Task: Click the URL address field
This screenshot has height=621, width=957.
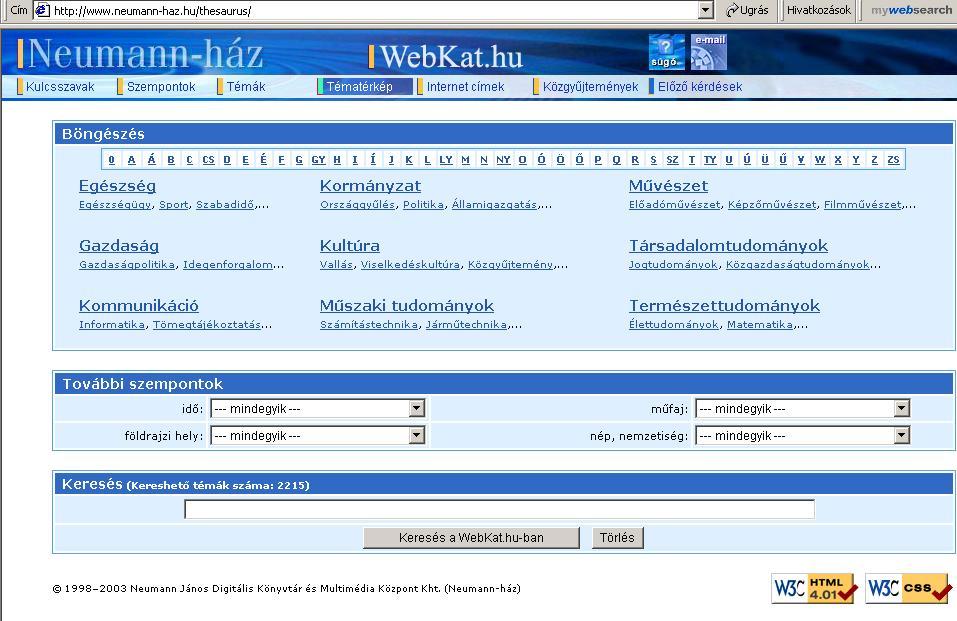Action: tap(374, 10)
